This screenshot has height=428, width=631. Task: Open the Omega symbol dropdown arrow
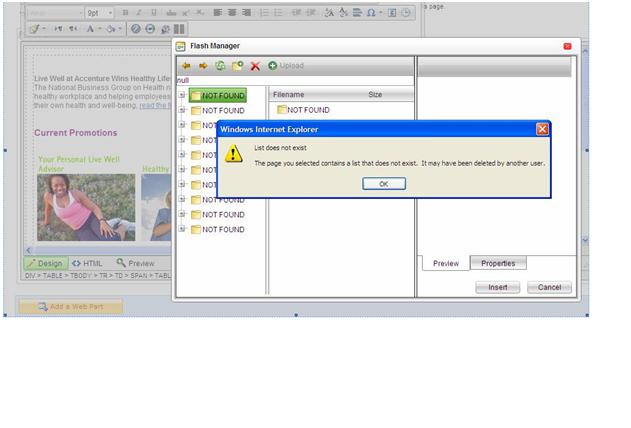point(381,13)
